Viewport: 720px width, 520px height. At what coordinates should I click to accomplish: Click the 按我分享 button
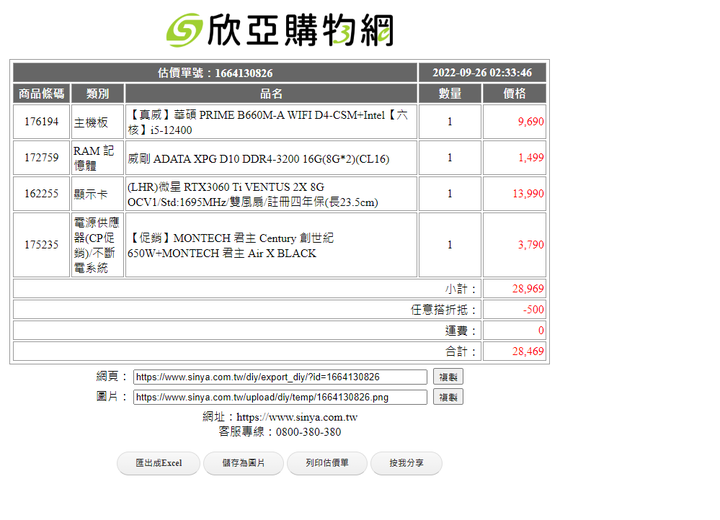pyautogui.click(x=406, y=463)
